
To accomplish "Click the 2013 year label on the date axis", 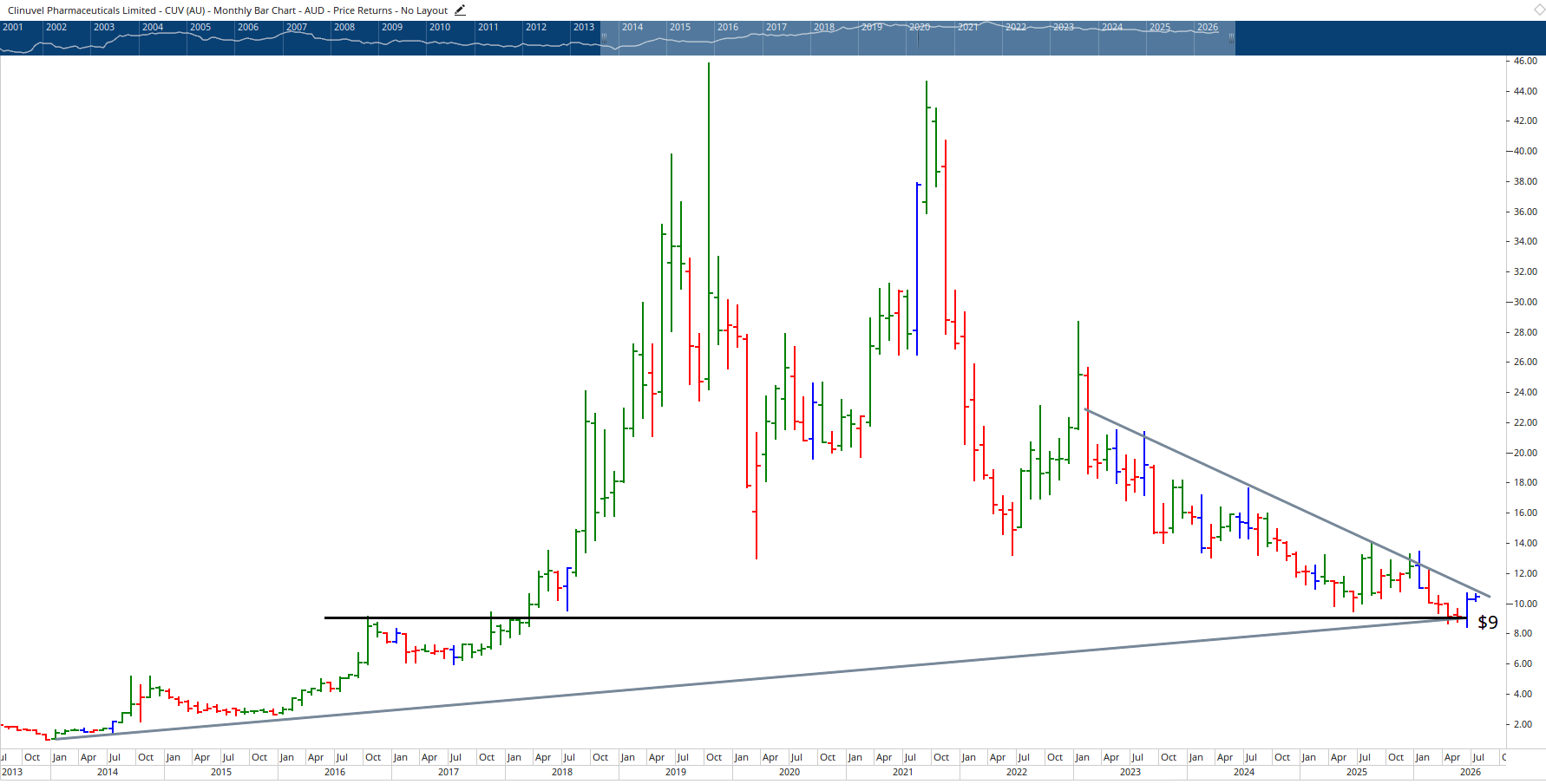I will pyautogui.click(x=12, y=772).
